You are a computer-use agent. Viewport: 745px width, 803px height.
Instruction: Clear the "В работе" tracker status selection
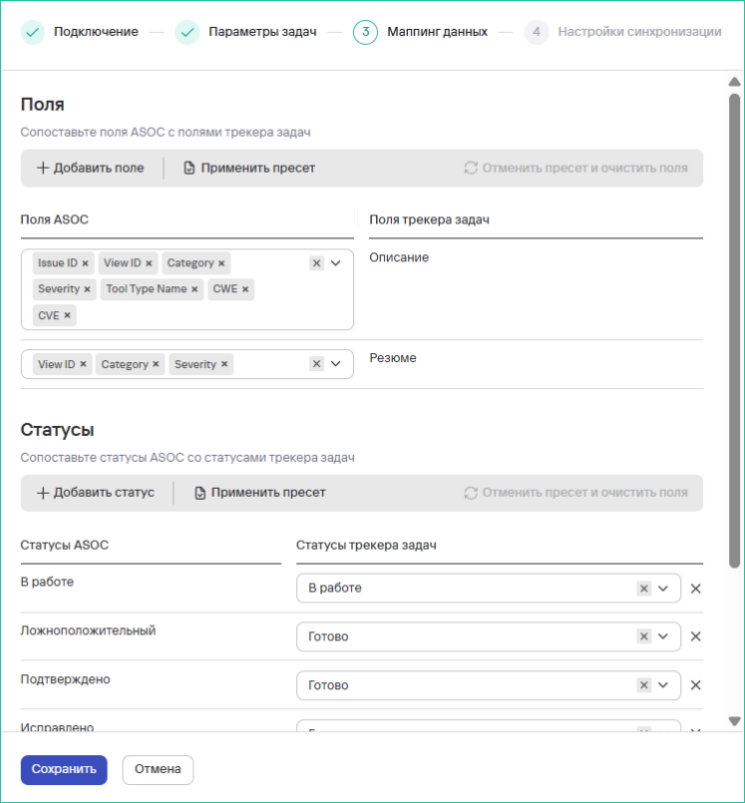[x=643, y=588]
